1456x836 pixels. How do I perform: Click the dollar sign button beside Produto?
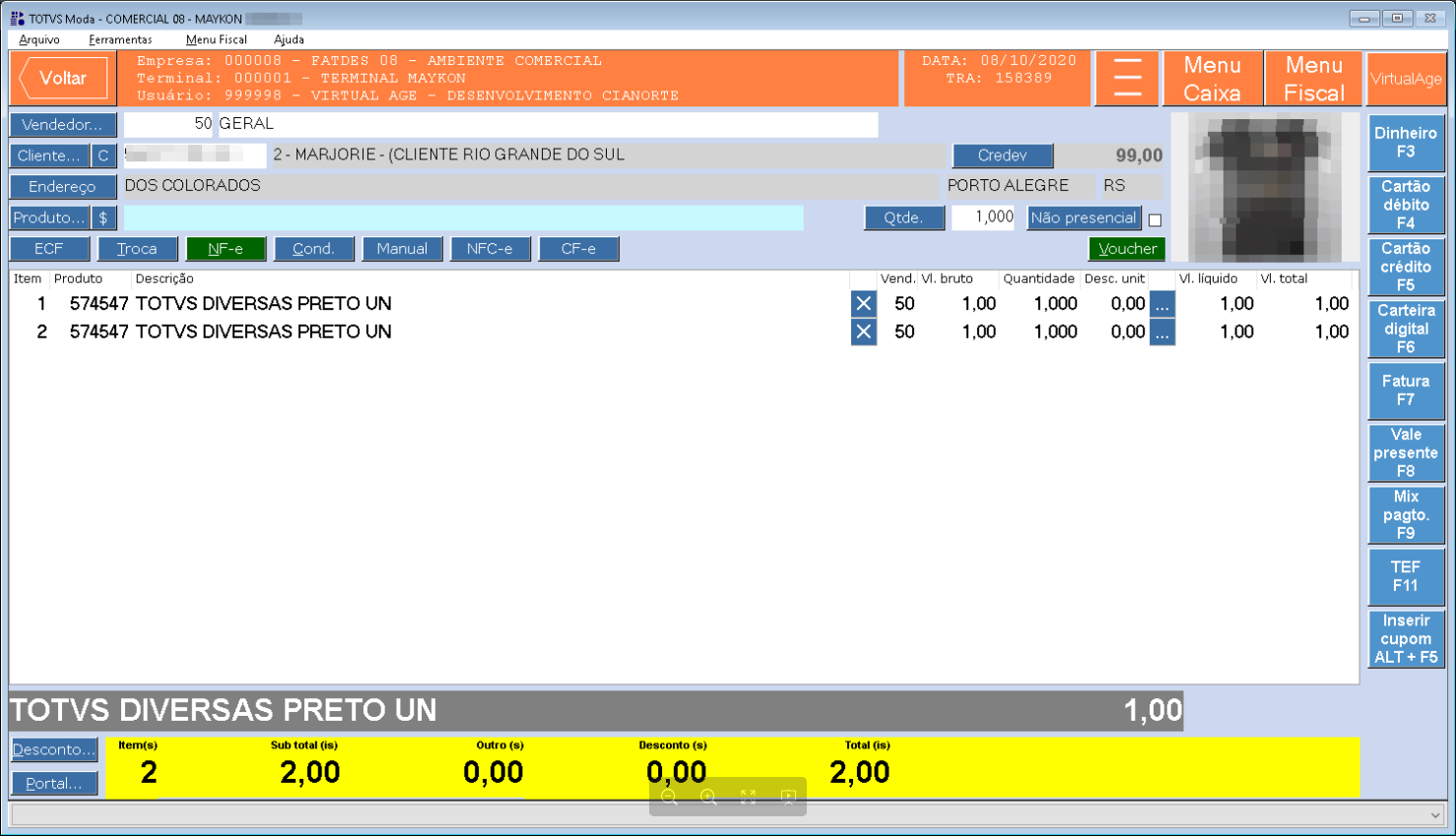(103, 218)
